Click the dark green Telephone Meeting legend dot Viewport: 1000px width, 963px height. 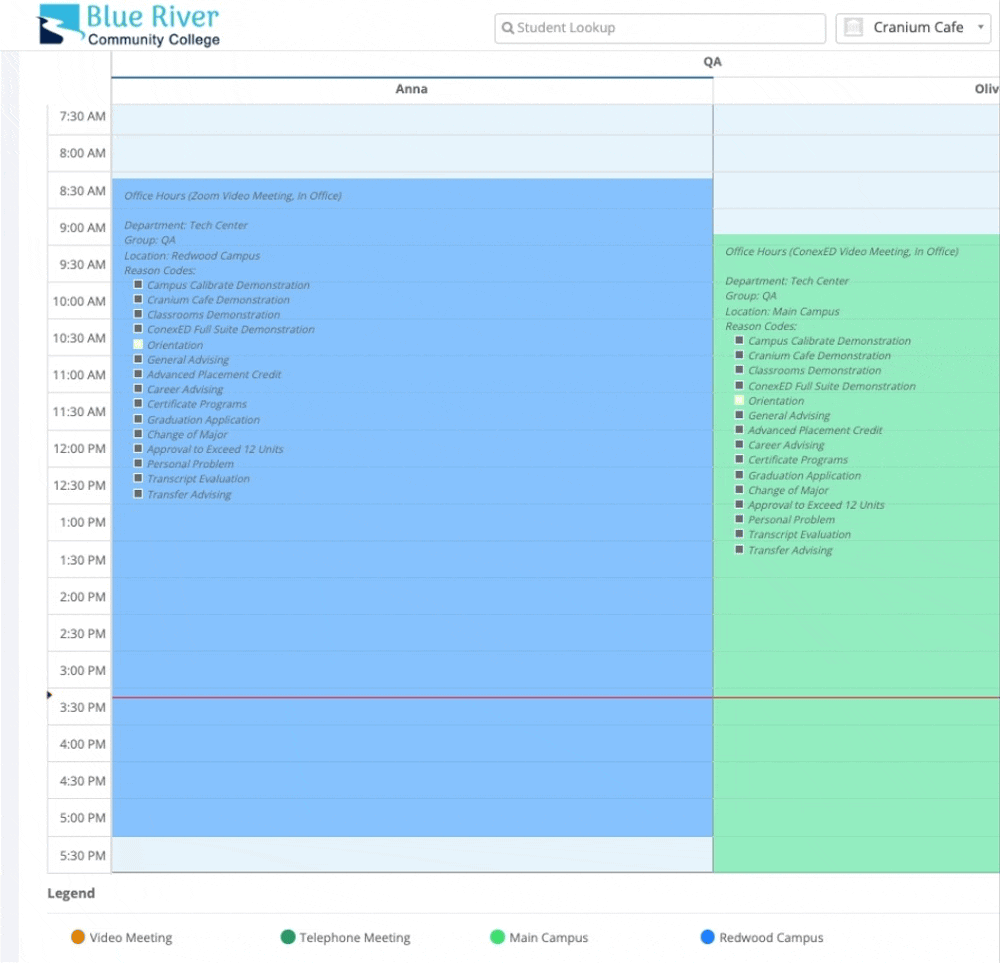click(x=288, y=937)
